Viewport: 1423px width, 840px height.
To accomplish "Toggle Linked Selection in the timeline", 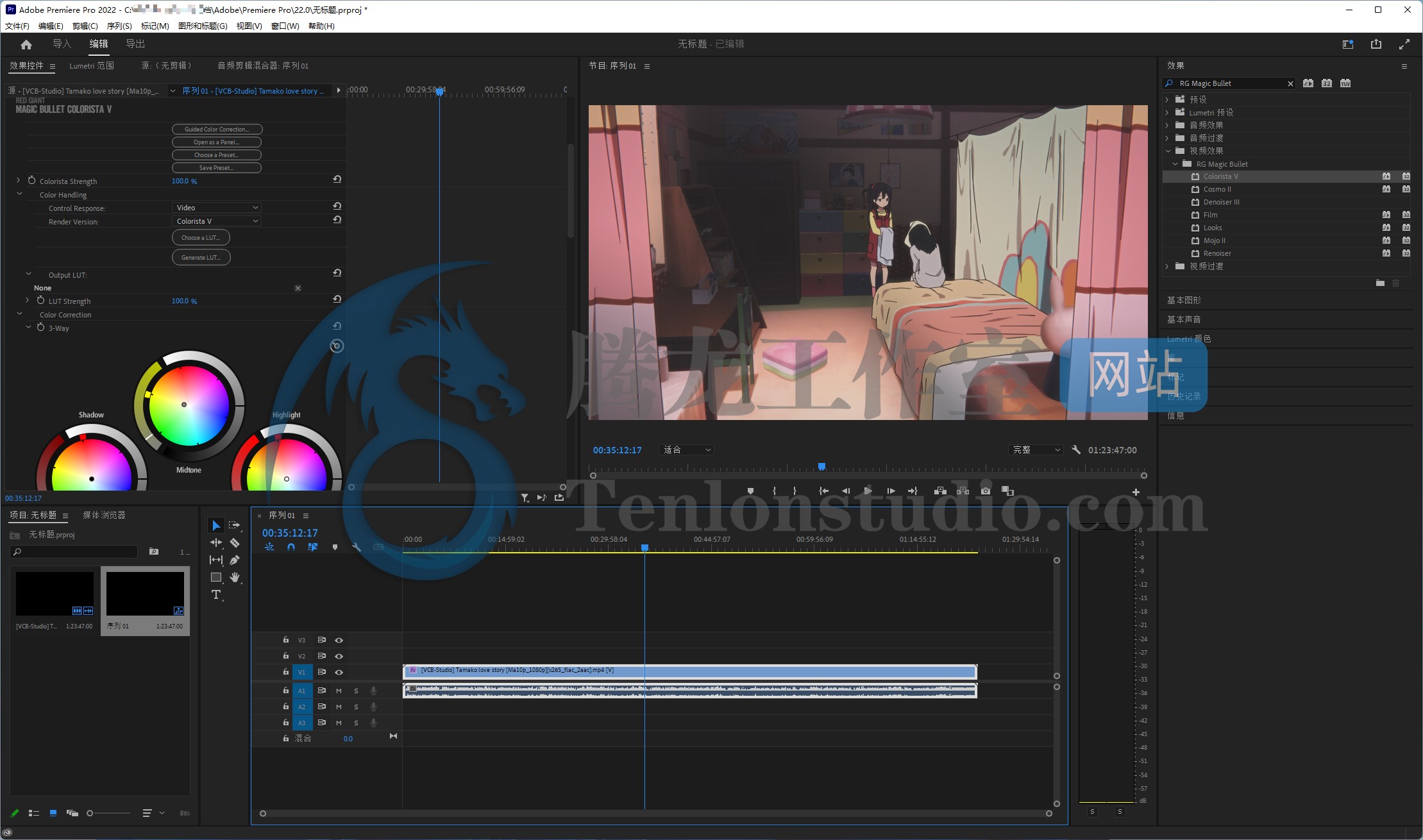I will [x=313, y=547].
